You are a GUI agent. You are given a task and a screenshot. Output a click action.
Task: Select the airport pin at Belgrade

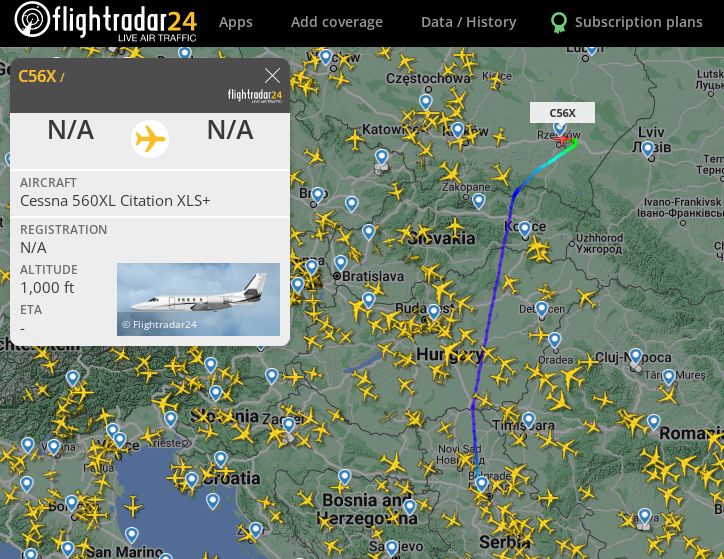(x=482, y=484)
